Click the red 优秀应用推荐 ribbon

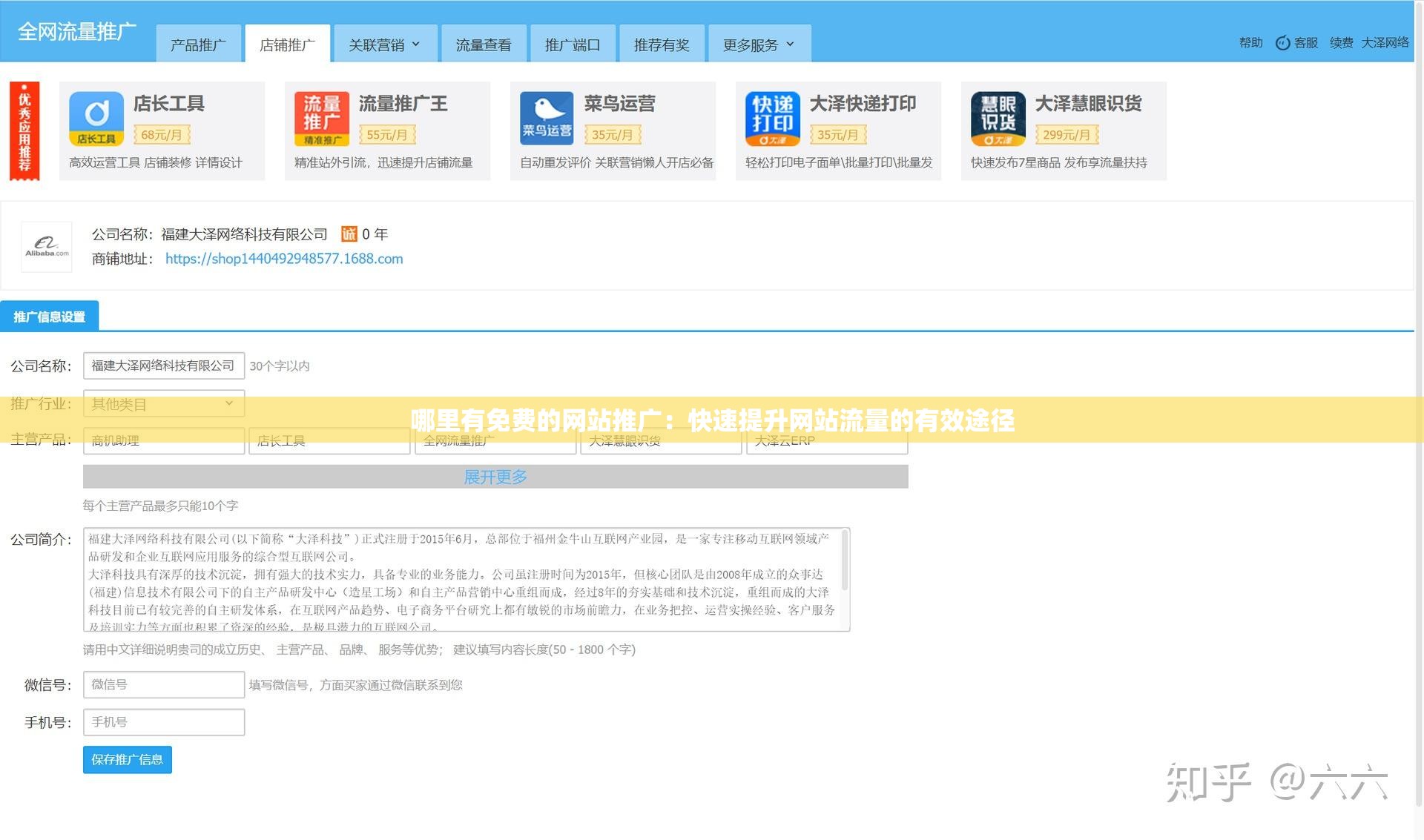24,131
